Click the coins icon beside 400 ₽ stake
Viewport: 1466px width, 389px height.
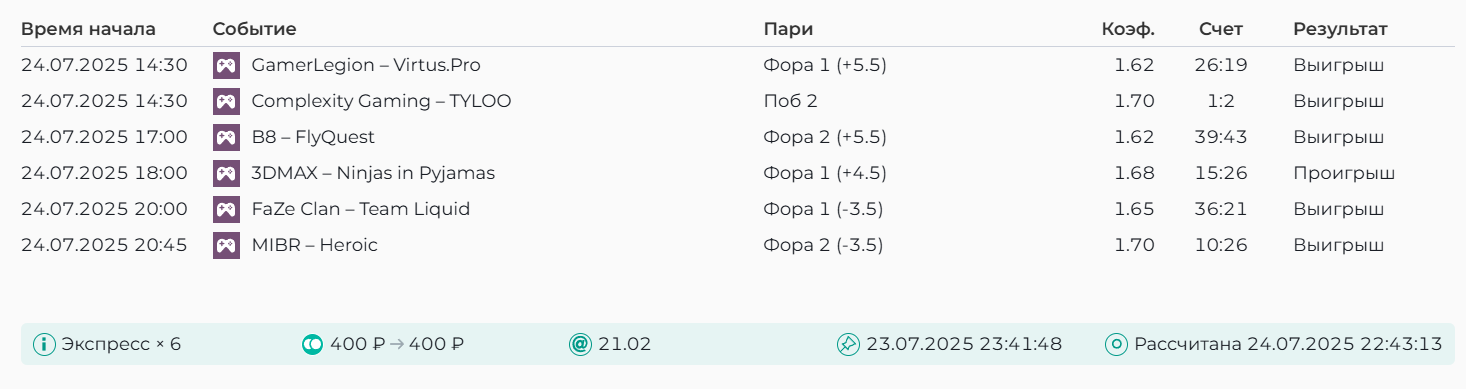tap(312, 345)
